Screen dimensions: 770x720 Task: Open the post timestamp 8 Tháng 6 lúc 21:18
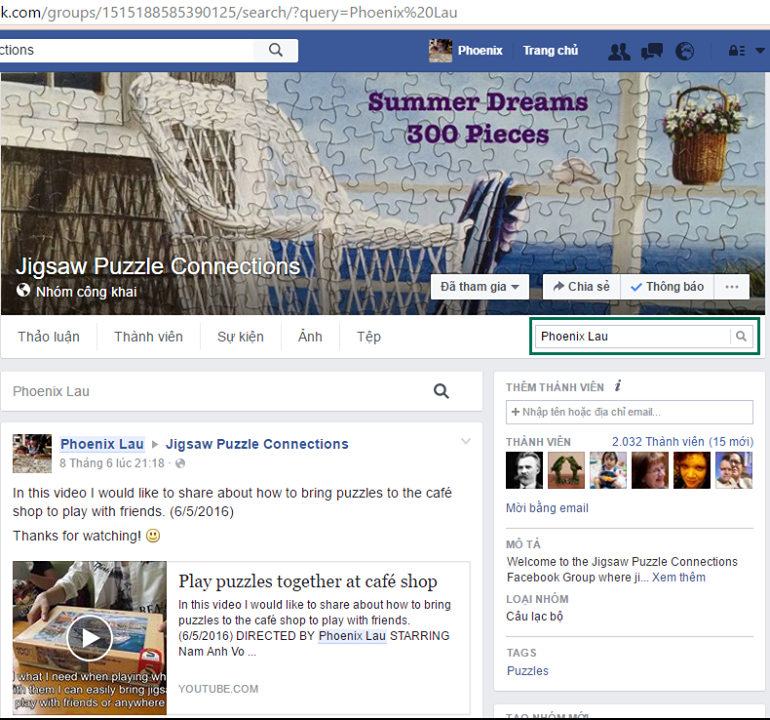pos(112,463)
